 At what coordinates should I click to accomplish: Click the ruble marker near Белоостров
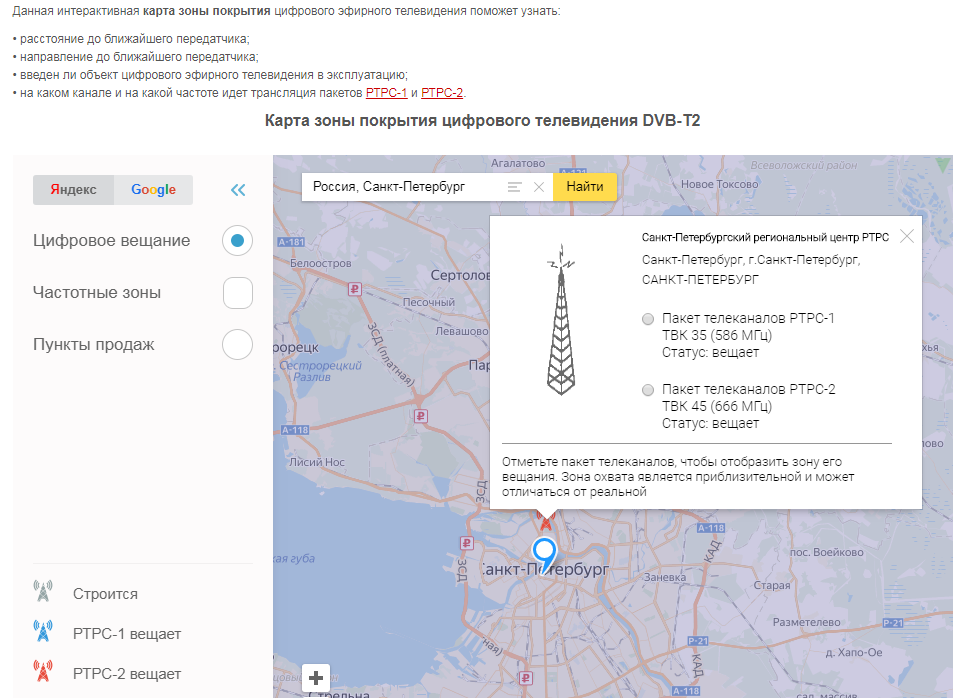(352, 289)
